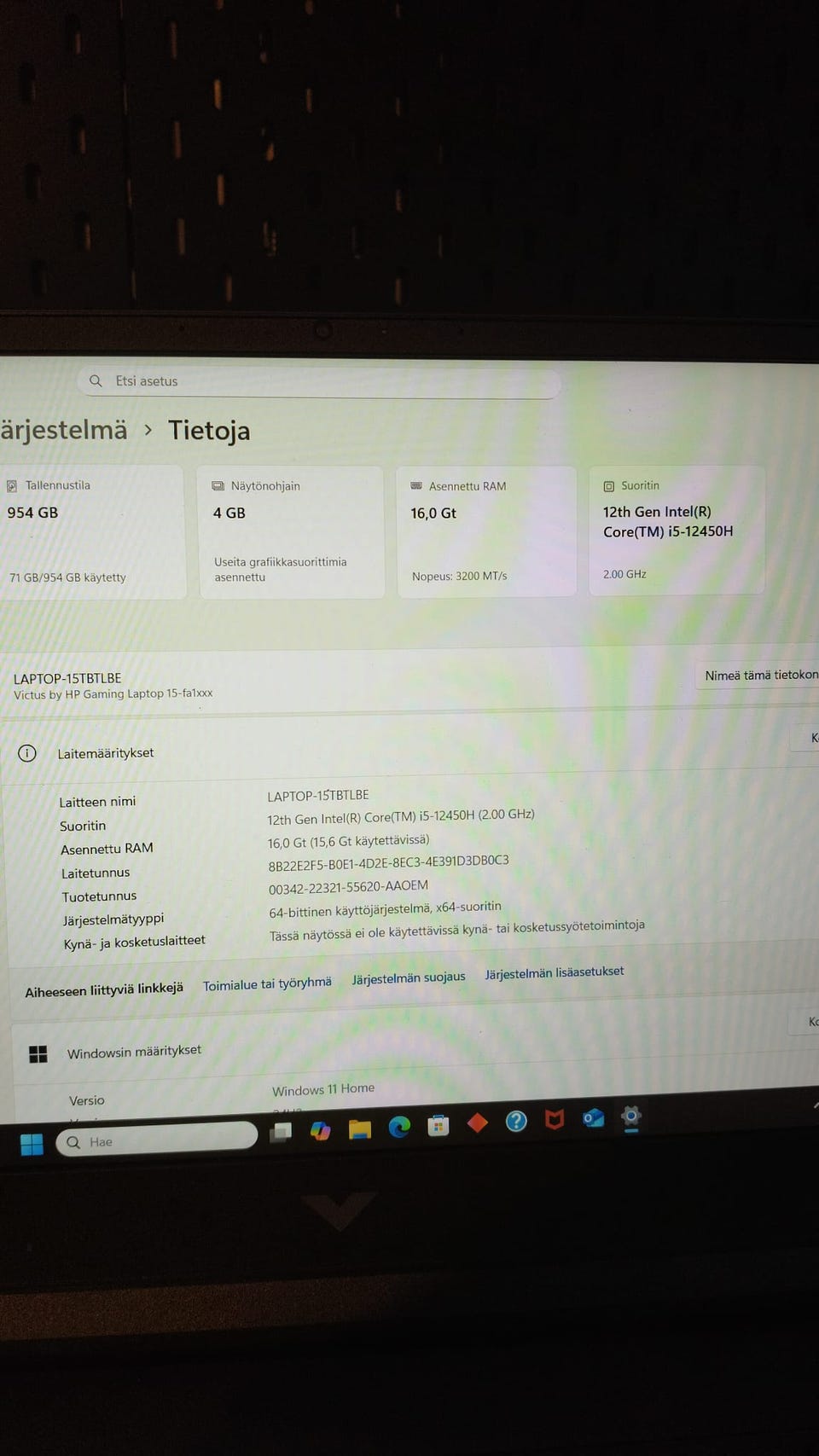Click the Aiheeseen liittyviä linkkejä label
The image size is (819, 1456).
pos(104,989)
